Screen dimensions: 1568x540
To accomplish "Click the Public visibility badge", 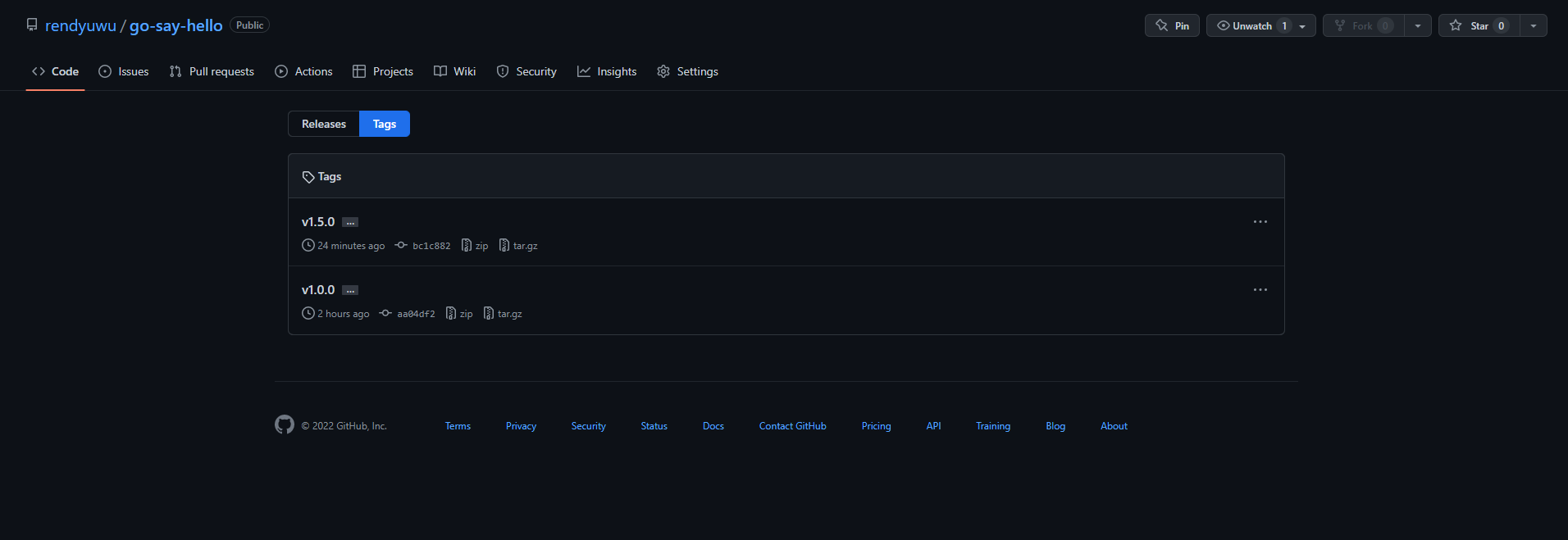I will click(250, 25).
